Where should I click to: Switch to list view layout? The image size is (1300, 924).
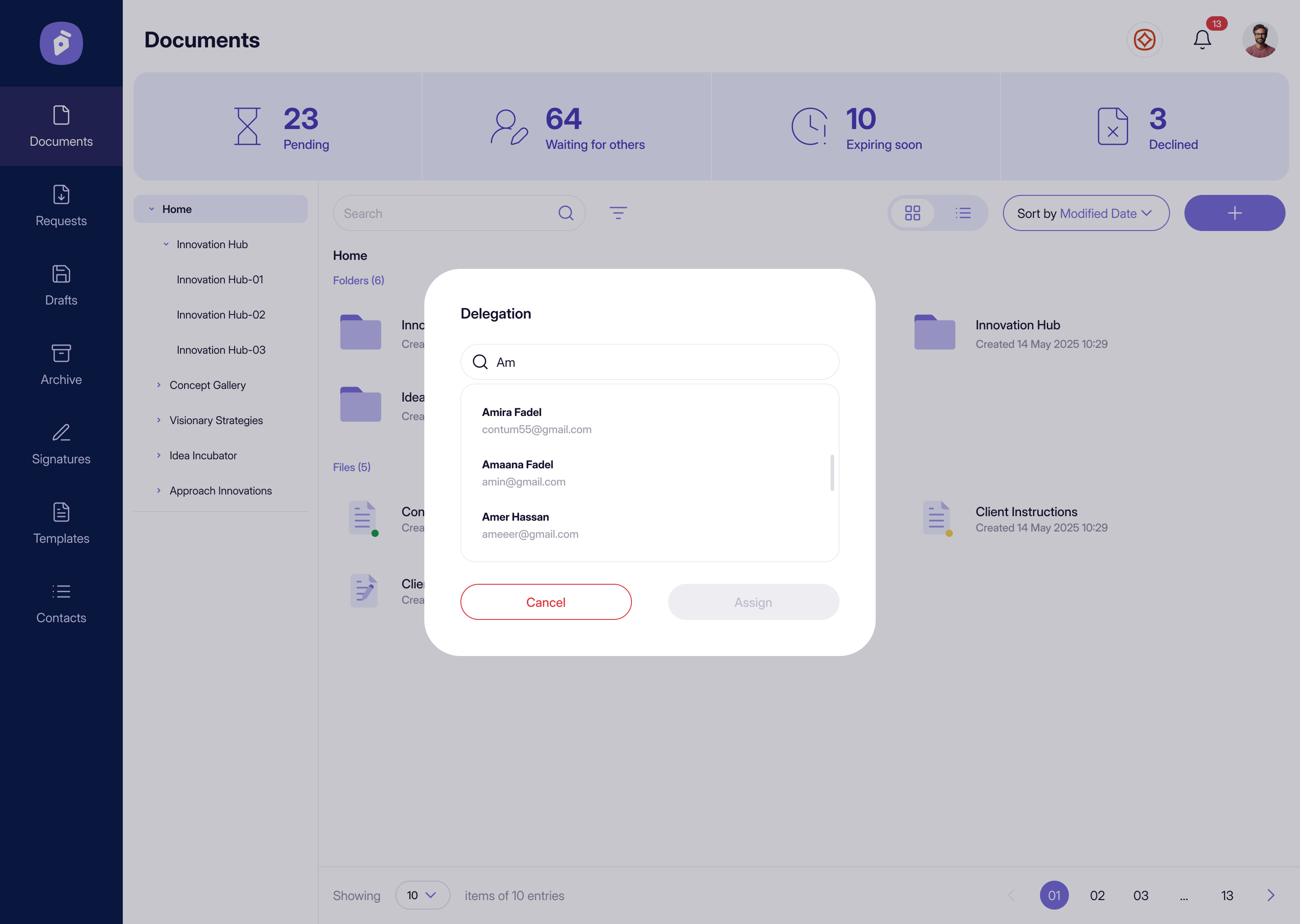click(962, 213)
